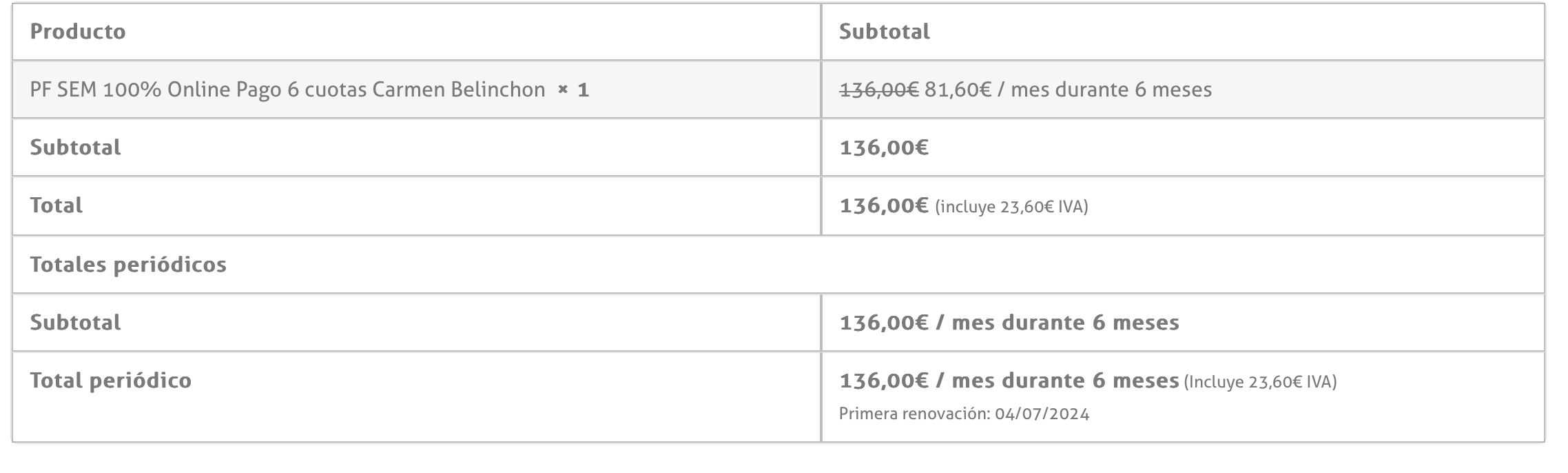
Task: Click the Primera renovación date 04/07/2024
Action: [1042, 414]
